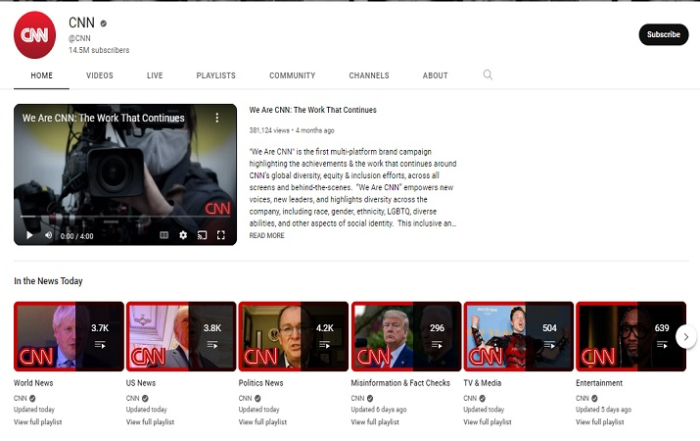This screenshot has height=441, width=700.
Task: Click the CNN channel avatar logo
Action: pyautogui.click(x=35, y=35)
